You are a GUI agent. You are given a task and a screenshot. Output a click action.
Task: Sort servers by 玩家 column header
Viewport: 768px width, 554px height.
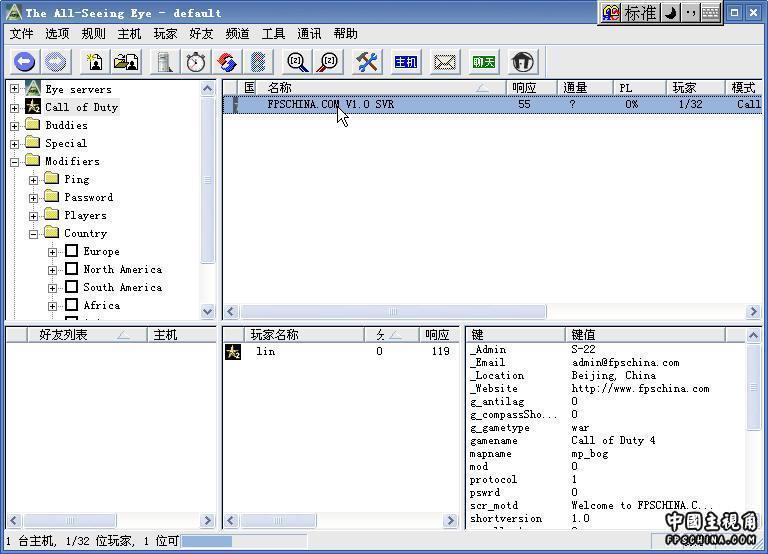[x=695, y=88]
